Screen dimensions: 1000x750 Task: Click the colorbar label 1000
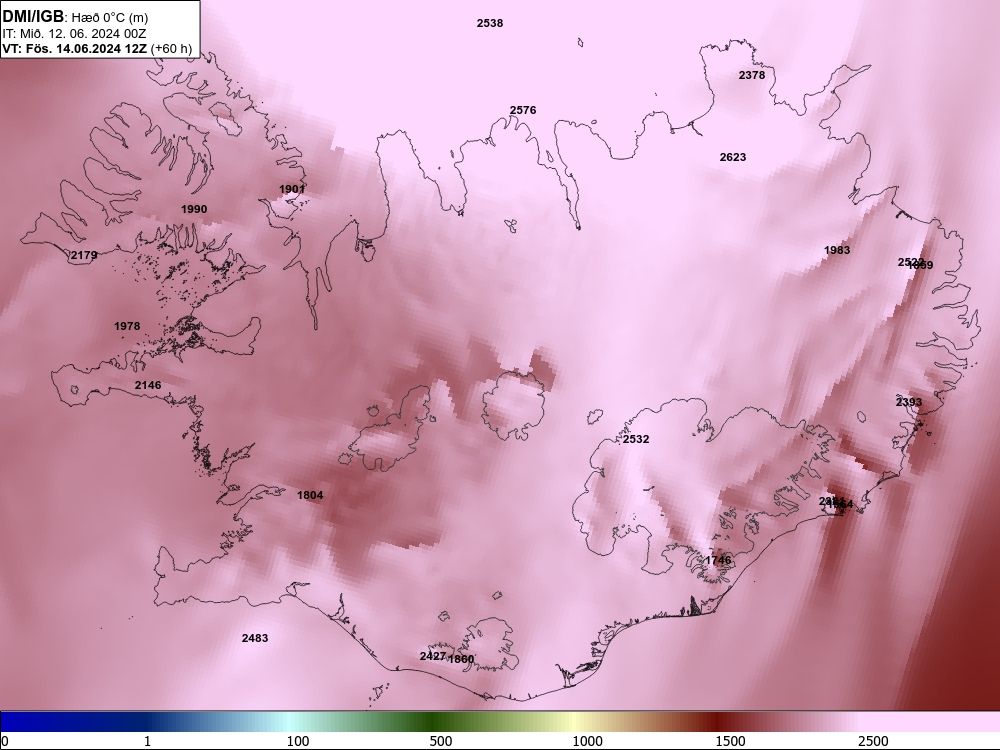587,741
